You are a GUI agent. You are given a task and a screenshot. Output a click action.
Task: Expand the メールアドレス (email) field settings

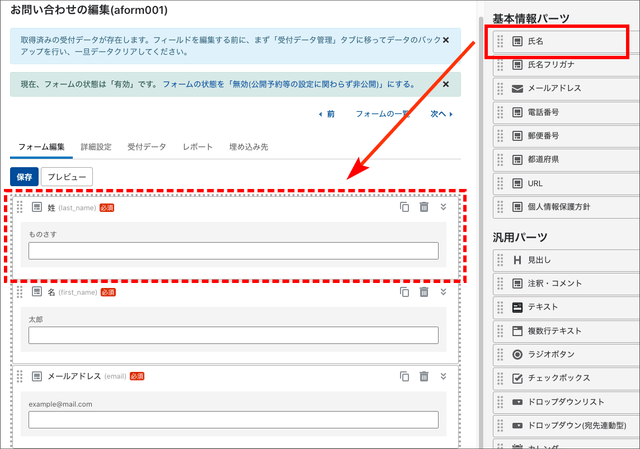[443, 376]
